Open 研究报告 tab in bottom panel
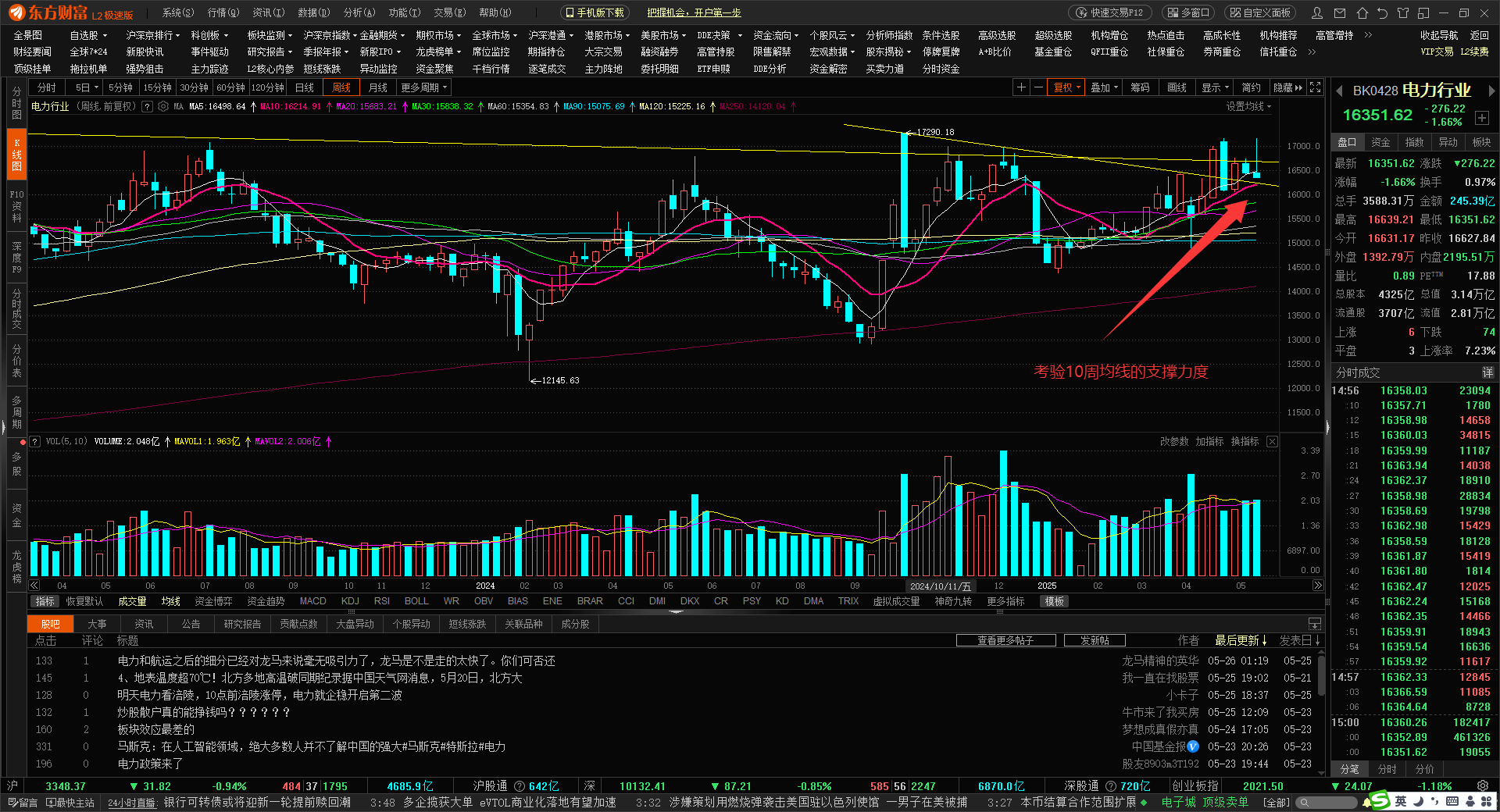 pos(242,624)
